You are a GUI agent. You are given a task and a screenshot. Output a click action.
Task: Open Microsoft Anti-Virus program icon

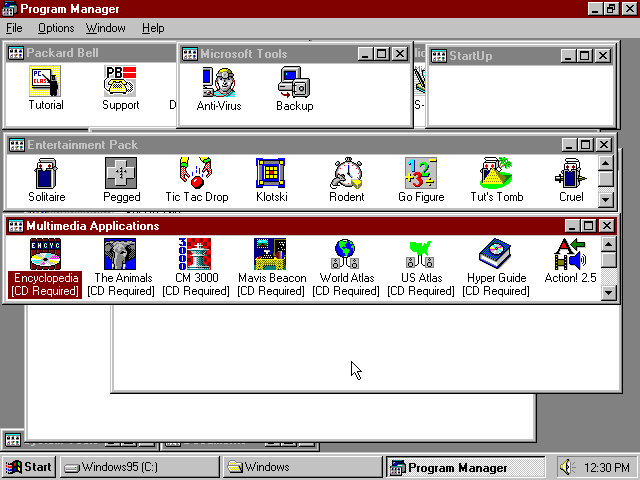coord(219,82)
